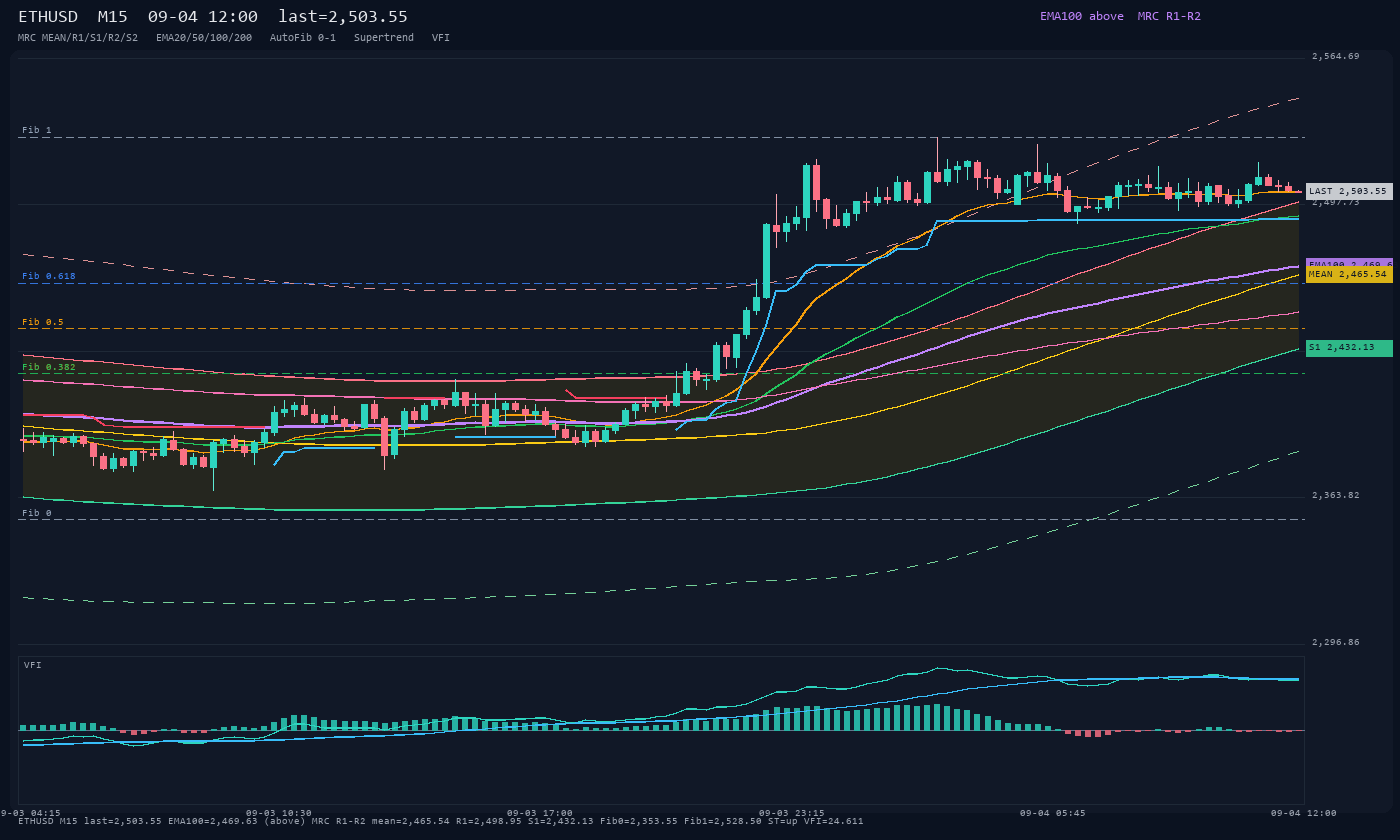Viewport: 1400px width, 840px height.
Task: Click 'ST=up' in the footer status line
Action: (783, 821)
